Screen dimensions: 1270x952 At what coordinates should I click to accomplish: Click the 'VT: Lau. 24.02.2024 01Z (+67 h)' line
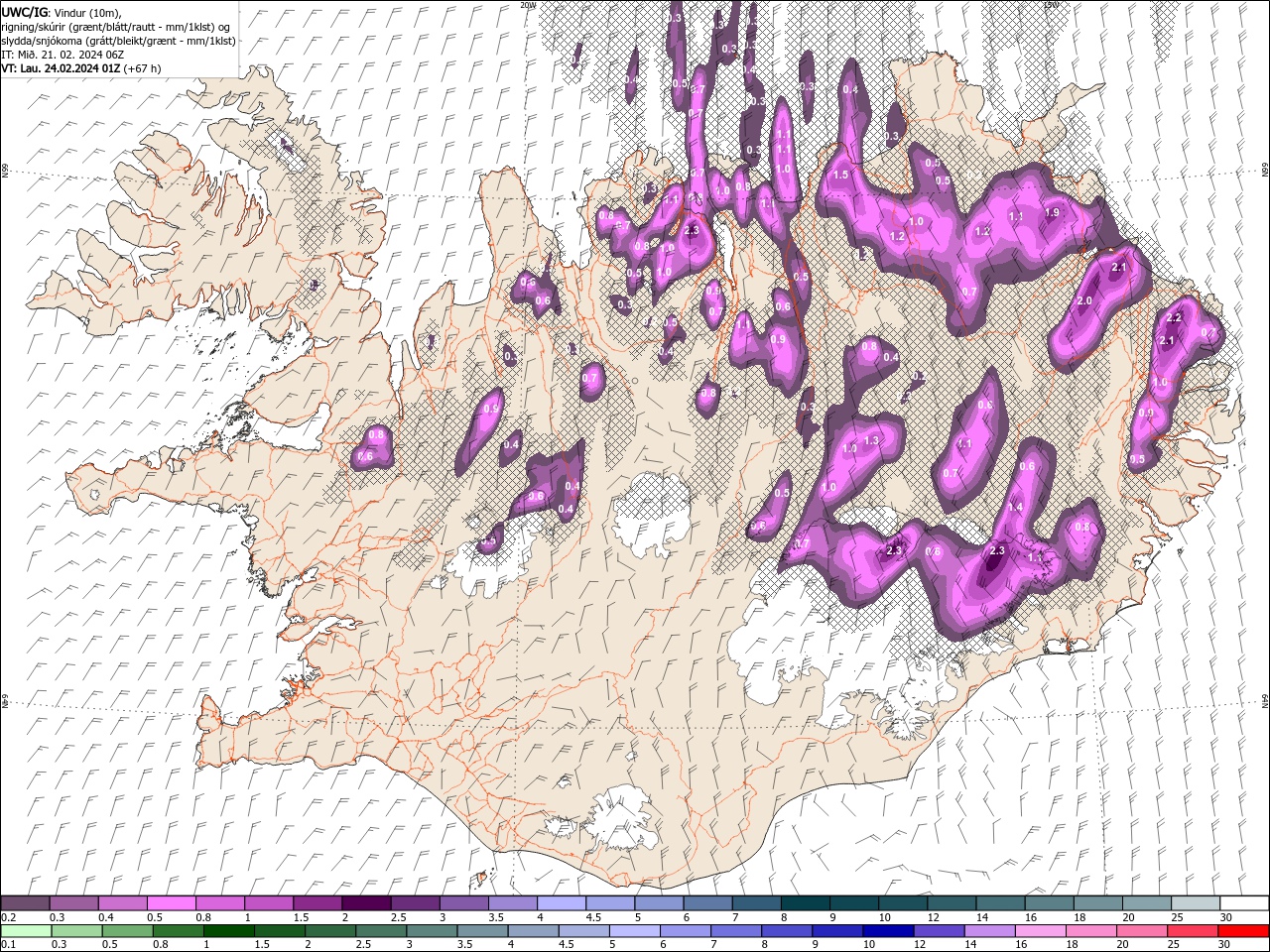click(x=81, y=68)
